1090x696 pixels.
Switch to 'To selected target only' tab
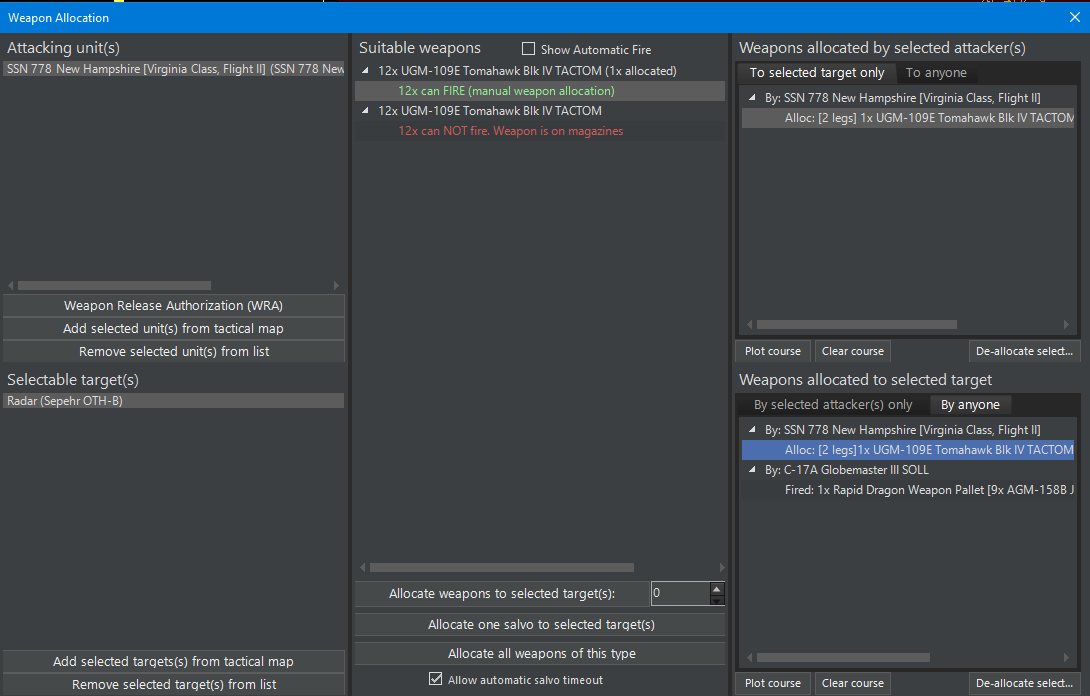click(x=816, y=72)
